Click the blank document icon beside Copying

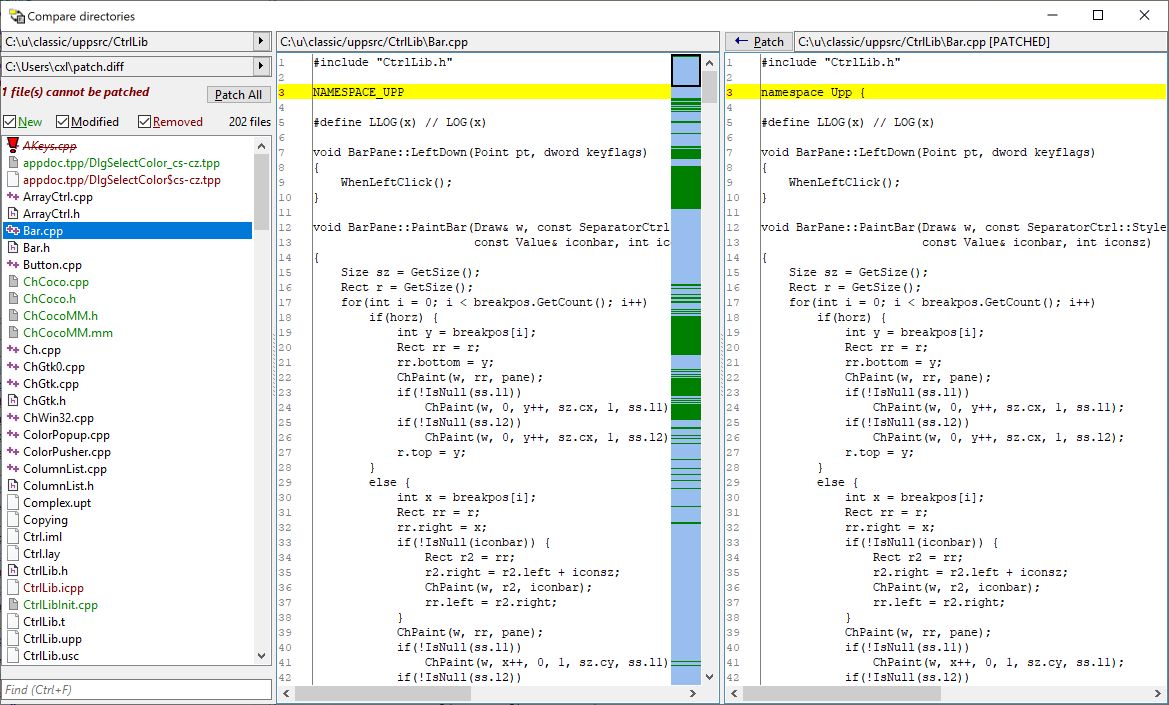[13, 520]
